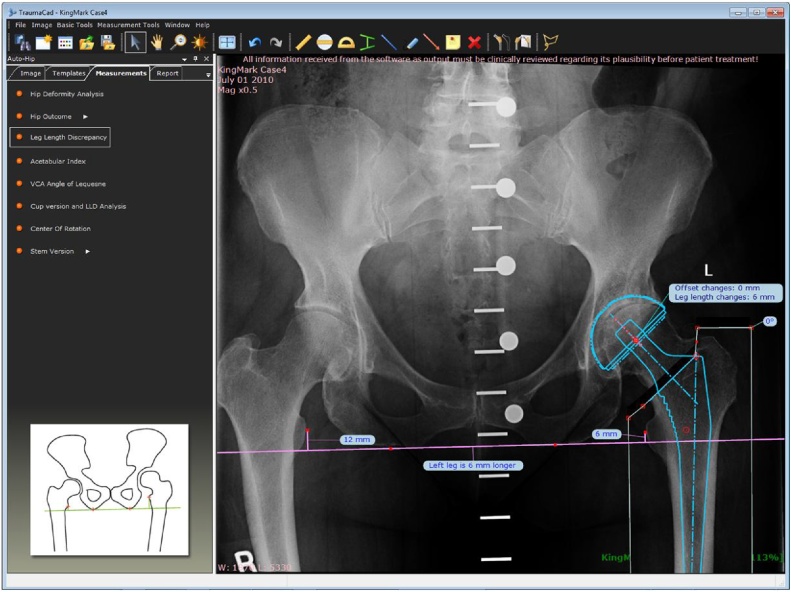Open the Measurement Tools menu

[128, 25]
